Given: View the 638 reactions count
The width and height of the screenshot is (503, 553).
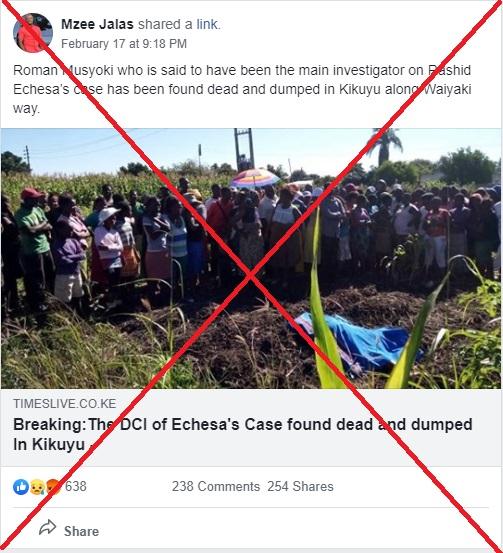Looking at the screenshot, I should pyautogui.click(x=75, y=486).
